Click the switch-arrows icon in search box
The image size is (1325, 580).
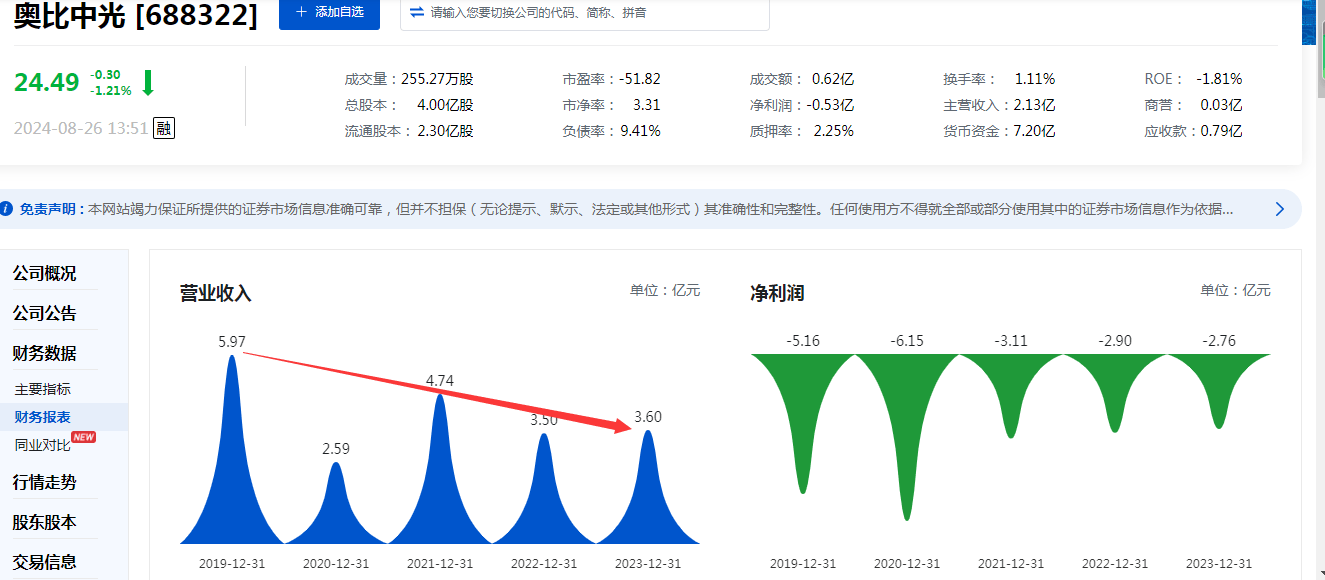417,12
